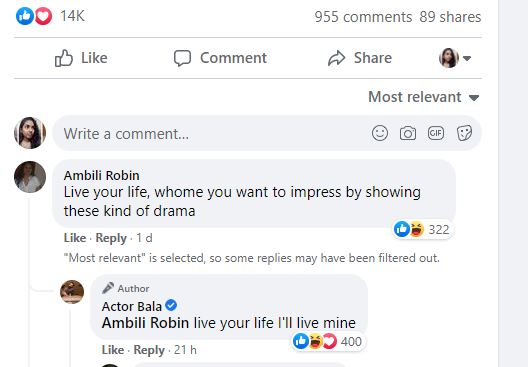Like Actor Bala's reply
The height and width of the screenshot is (367, 528).
[112, 350]
